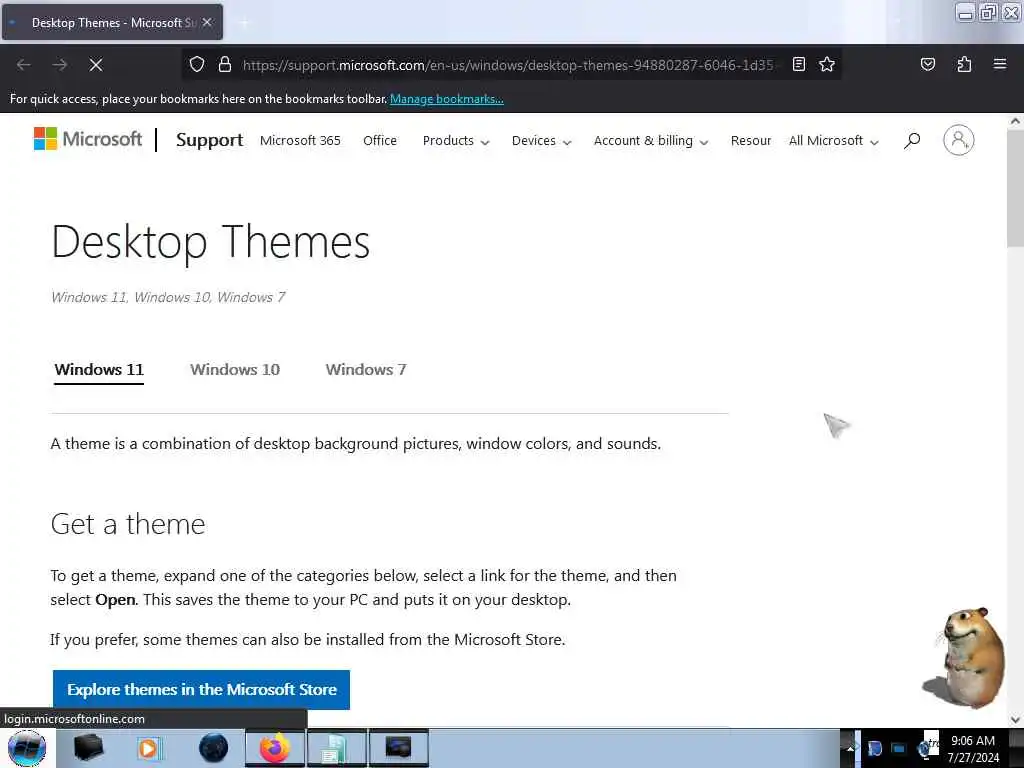Select the Desktop Themes browser tab
Image resolution: width=1024 pixels, height=768 pixels.
coord(111,22)
